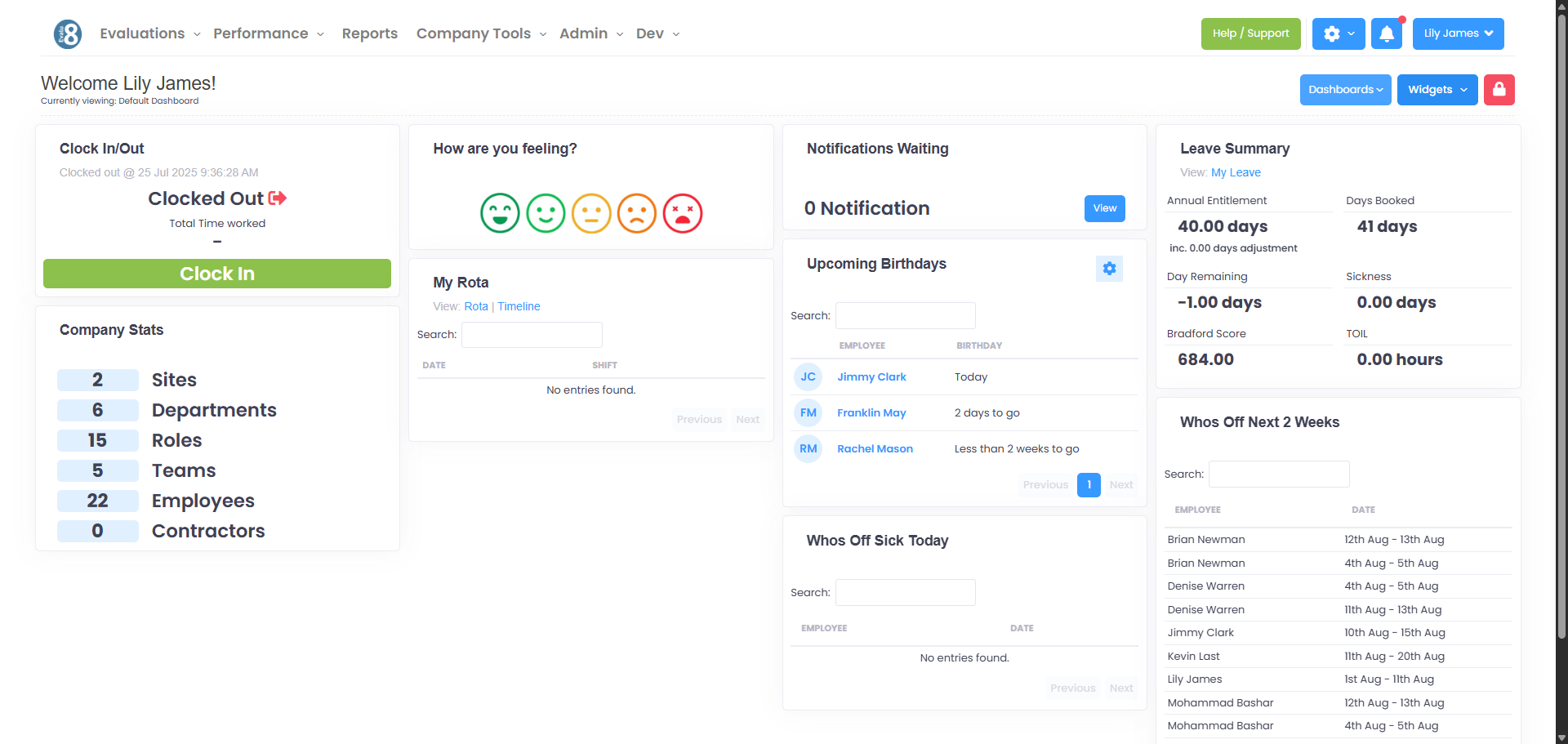This screenshot has width=1568, height=744.
Task: Click the Evalu-8 logo icon
Action: pyautogui.click(x=68, y=33)
